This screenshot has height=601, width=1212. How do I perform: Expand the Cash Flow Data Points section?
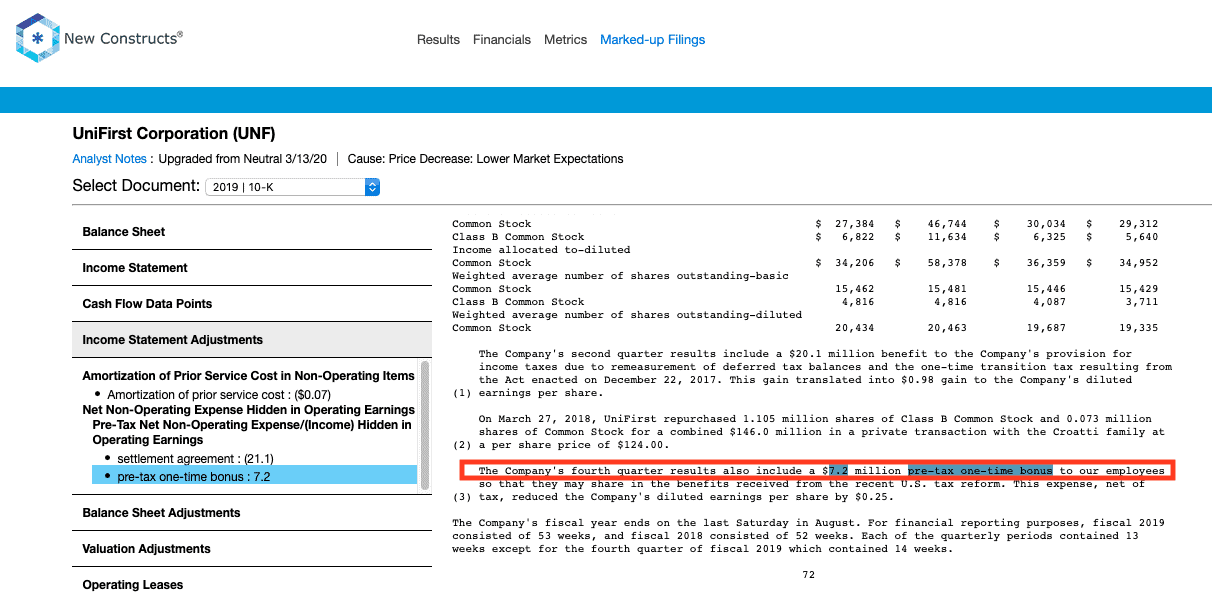pyautogui.click(x=252, y=304)
